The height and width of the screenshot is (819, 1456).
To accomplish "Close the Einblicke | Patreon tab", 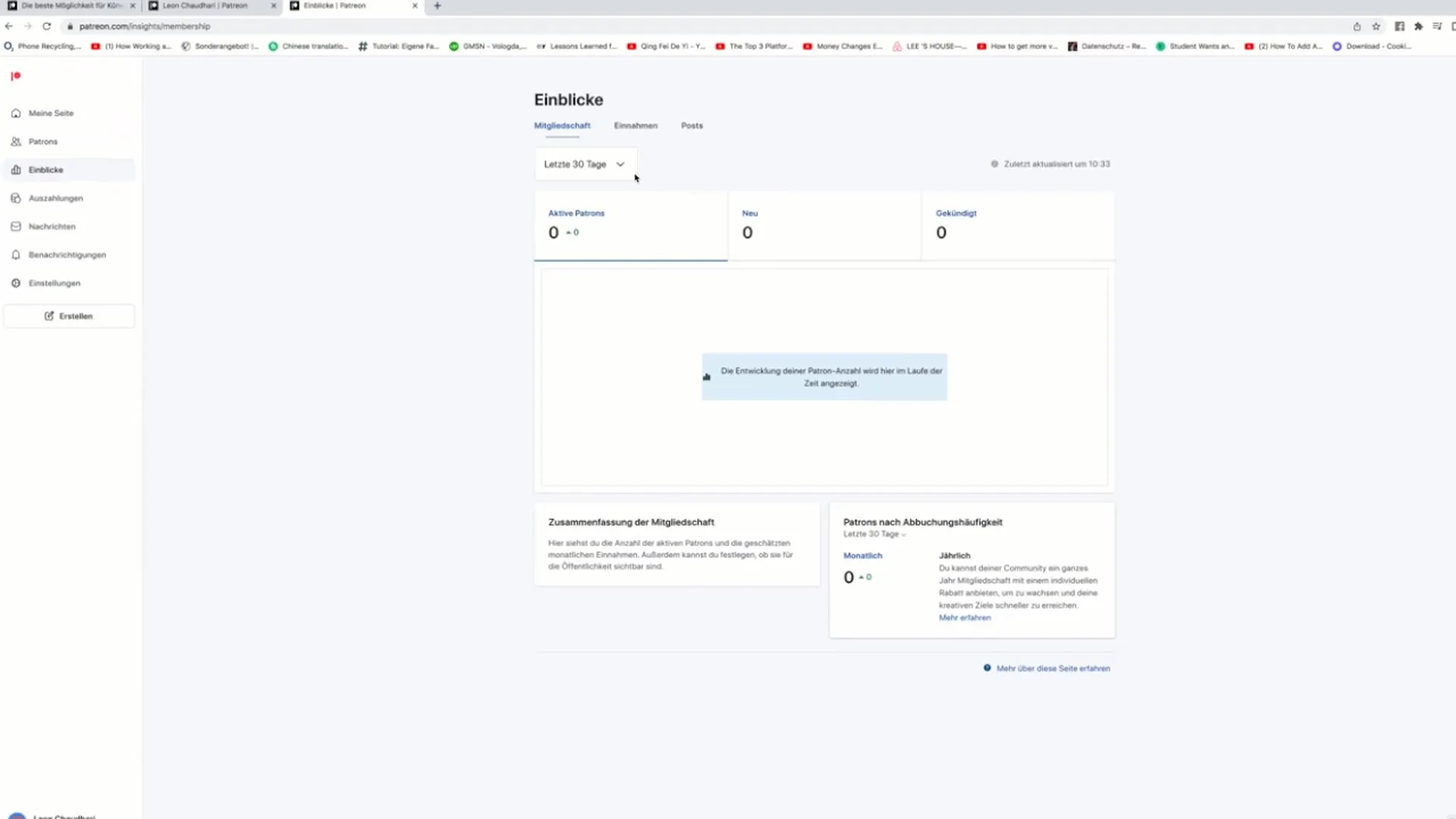I will coord(415,6).
